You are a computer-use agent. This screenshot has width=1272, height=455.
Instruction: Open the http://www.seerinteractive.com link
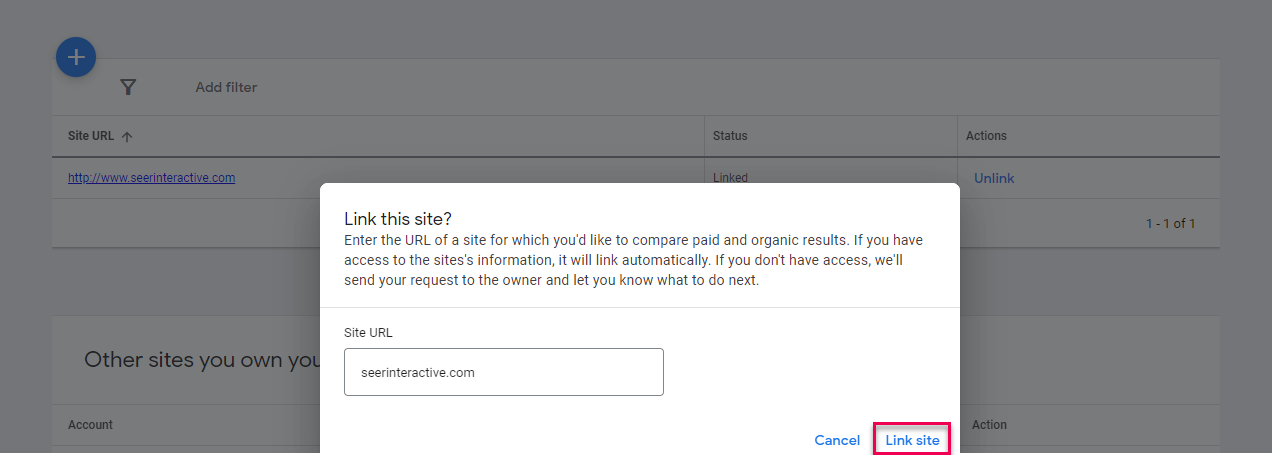pyautogui.click(x=151, y=178)
